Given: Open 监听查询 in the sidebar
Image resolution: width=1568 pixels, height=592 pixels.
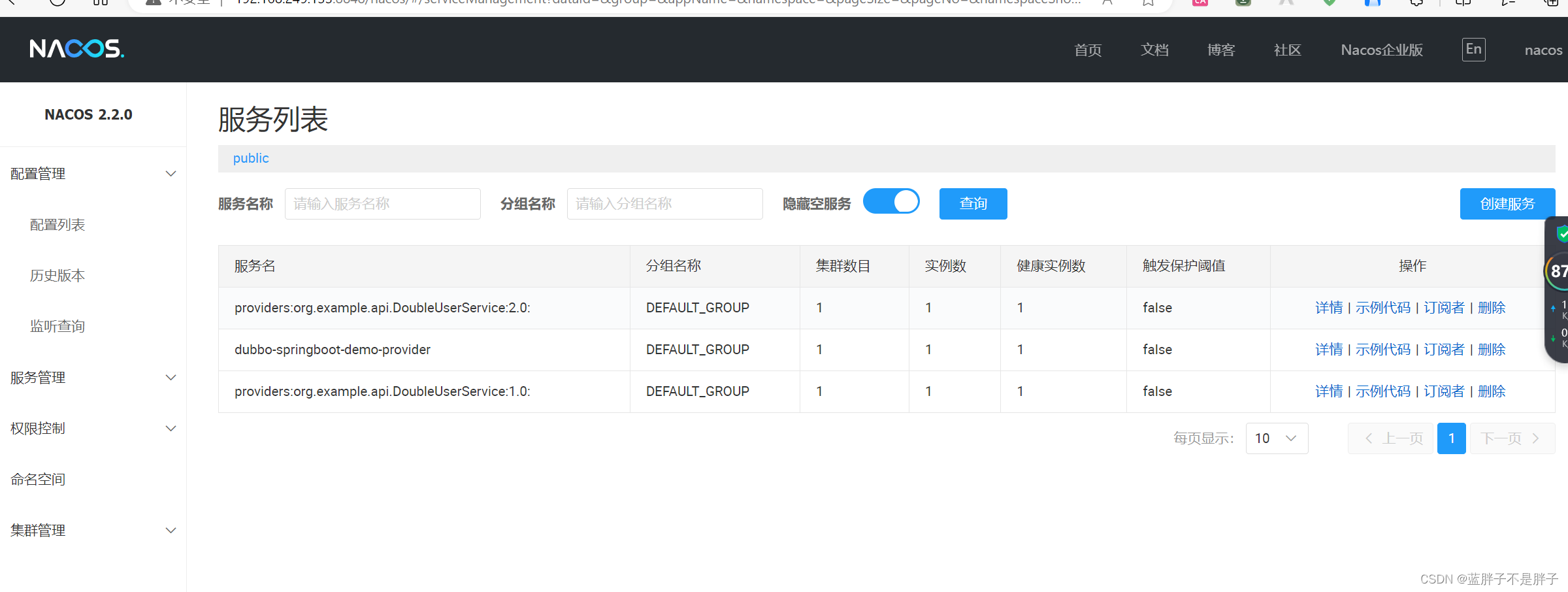Looking at the screenshot, I should point(57,327).
